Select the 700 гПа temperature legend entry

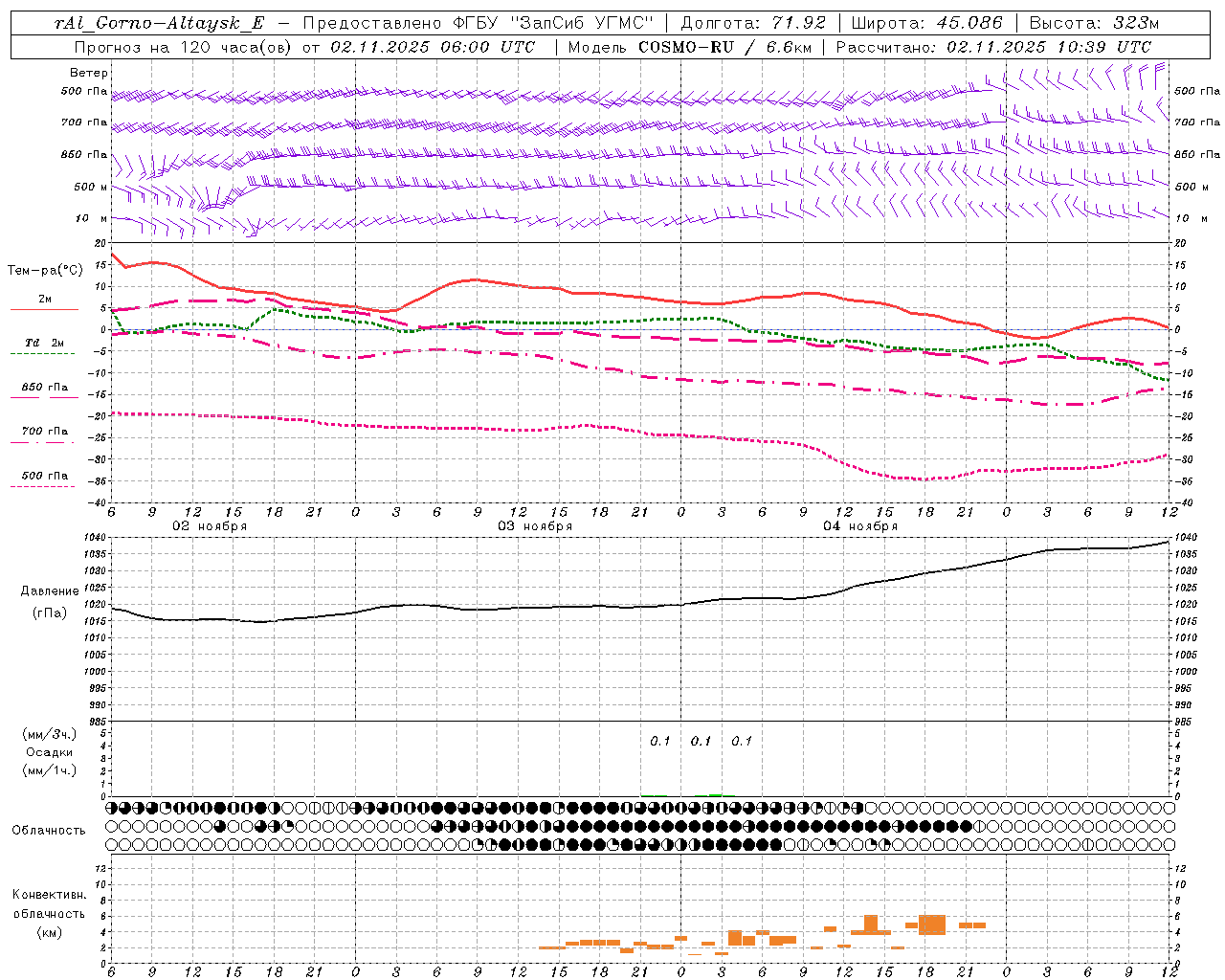pos(45,432)
